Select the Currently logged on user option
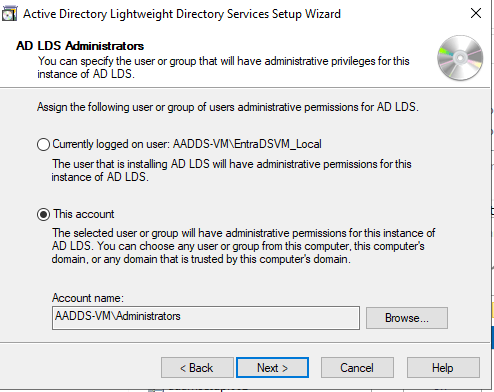494x392 pixels. coord(43,144)
